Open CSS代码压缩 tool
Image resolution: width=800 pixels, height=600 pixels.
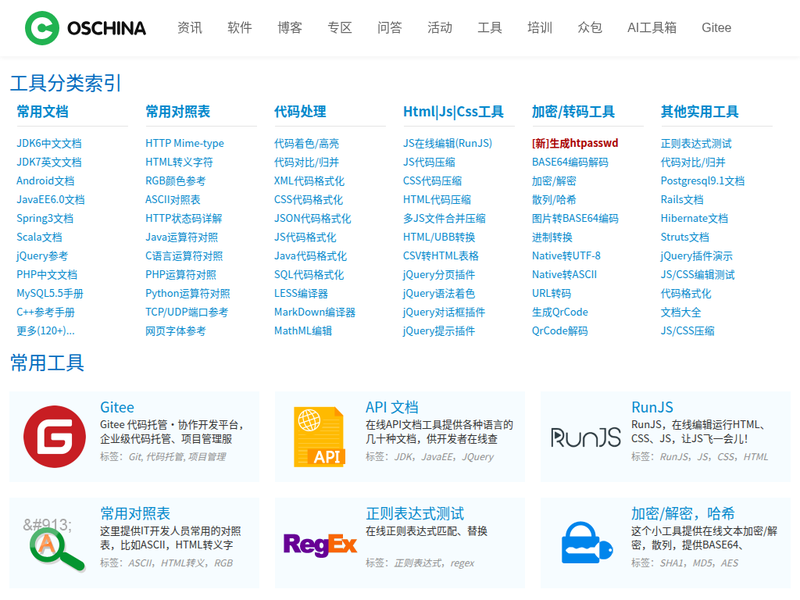[432, 181]
